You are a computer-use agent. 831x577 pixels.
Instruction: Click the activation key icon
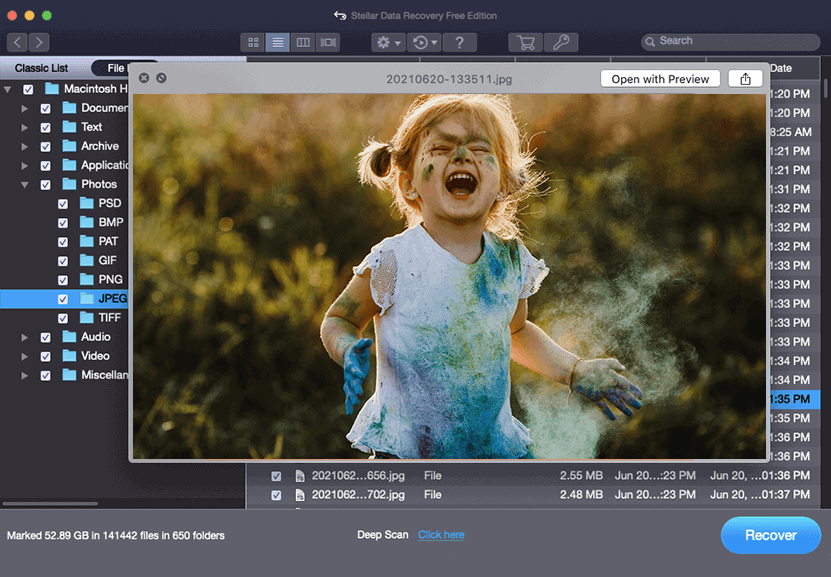pos(561,42)
